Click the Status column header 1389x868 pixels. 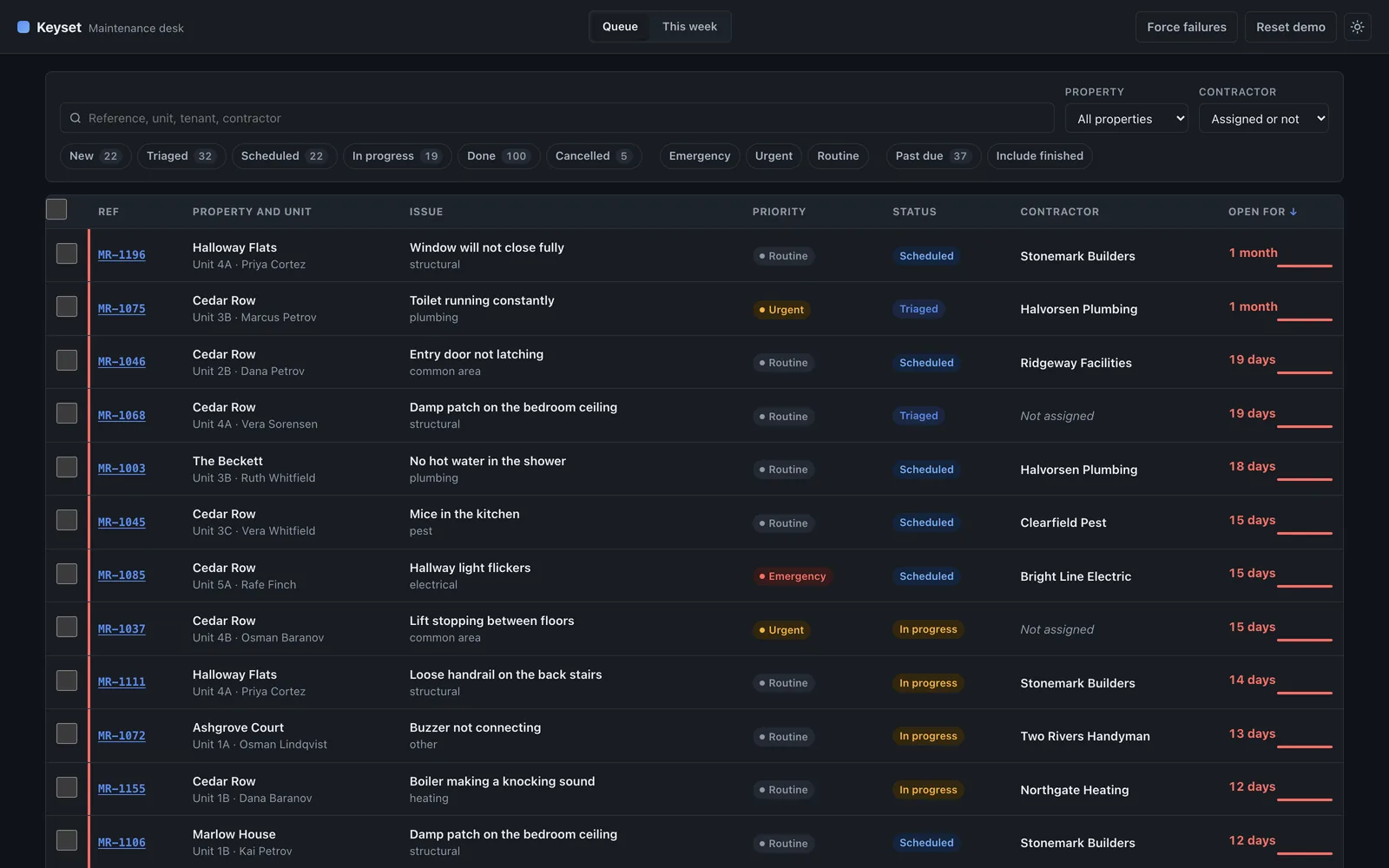click(914, 212)
